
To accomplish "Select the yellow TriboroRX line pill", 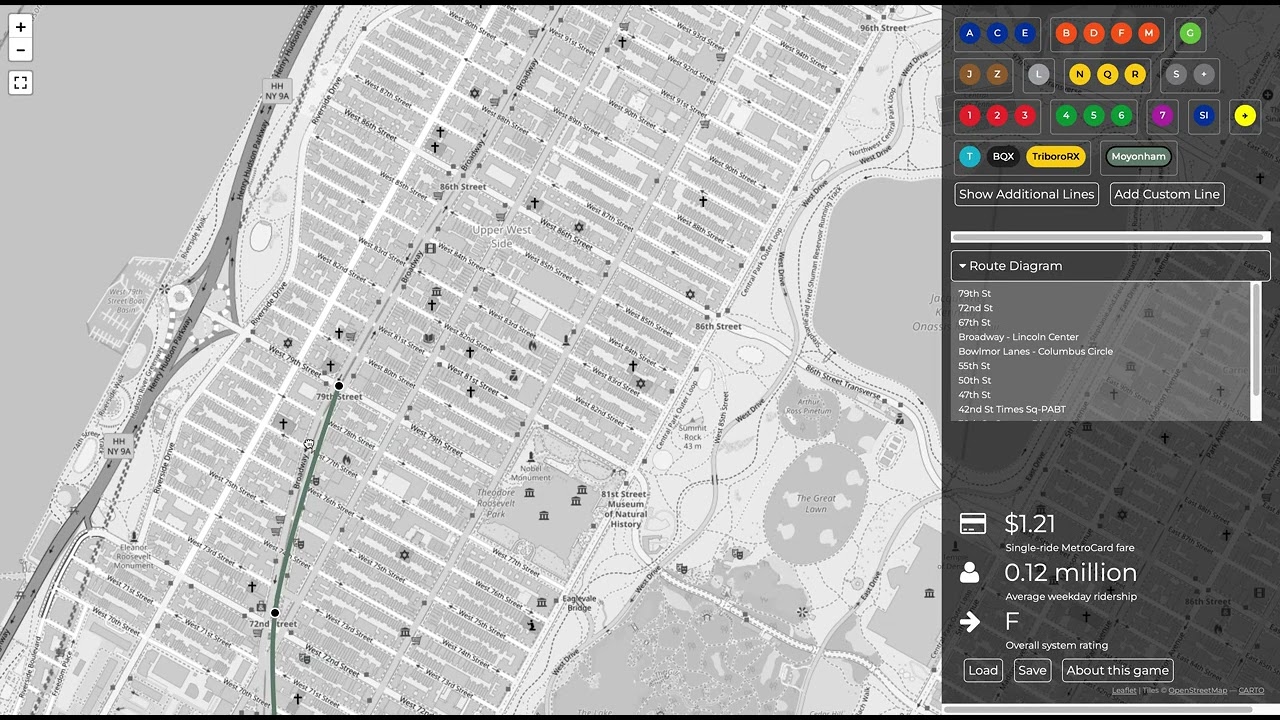I will coord(1056,156).
